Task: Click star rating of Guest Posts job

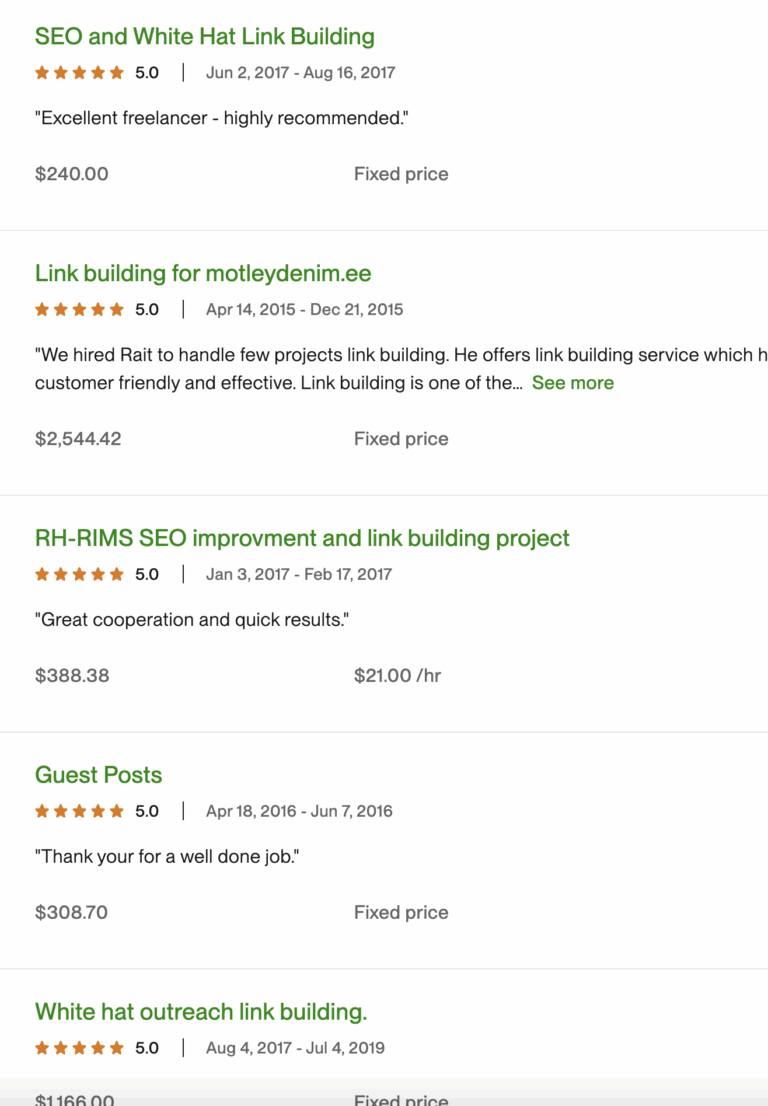Action: (80, 812)
